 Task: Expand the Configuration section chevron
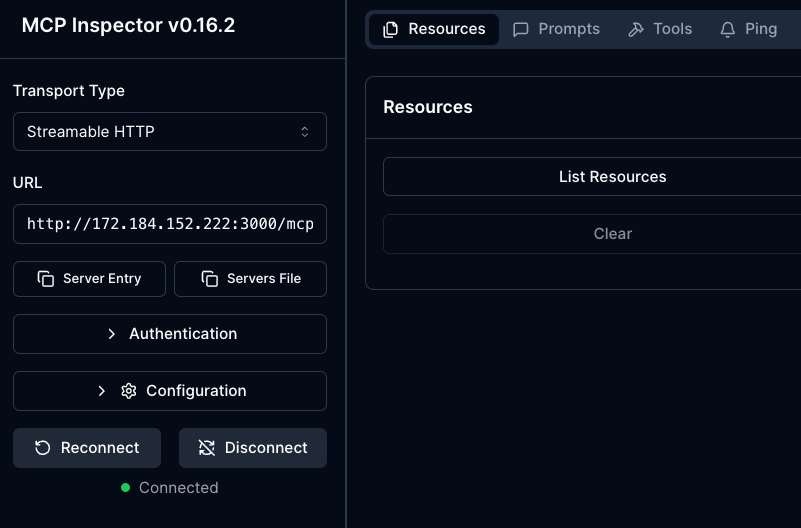[x=101, y=391]
